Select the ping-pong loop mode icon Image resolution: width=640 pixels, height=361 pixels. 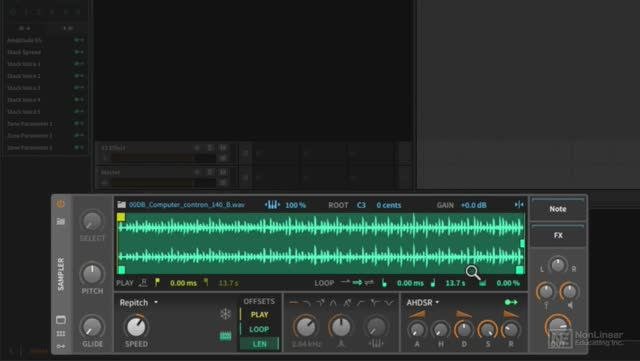click(369, 282)
